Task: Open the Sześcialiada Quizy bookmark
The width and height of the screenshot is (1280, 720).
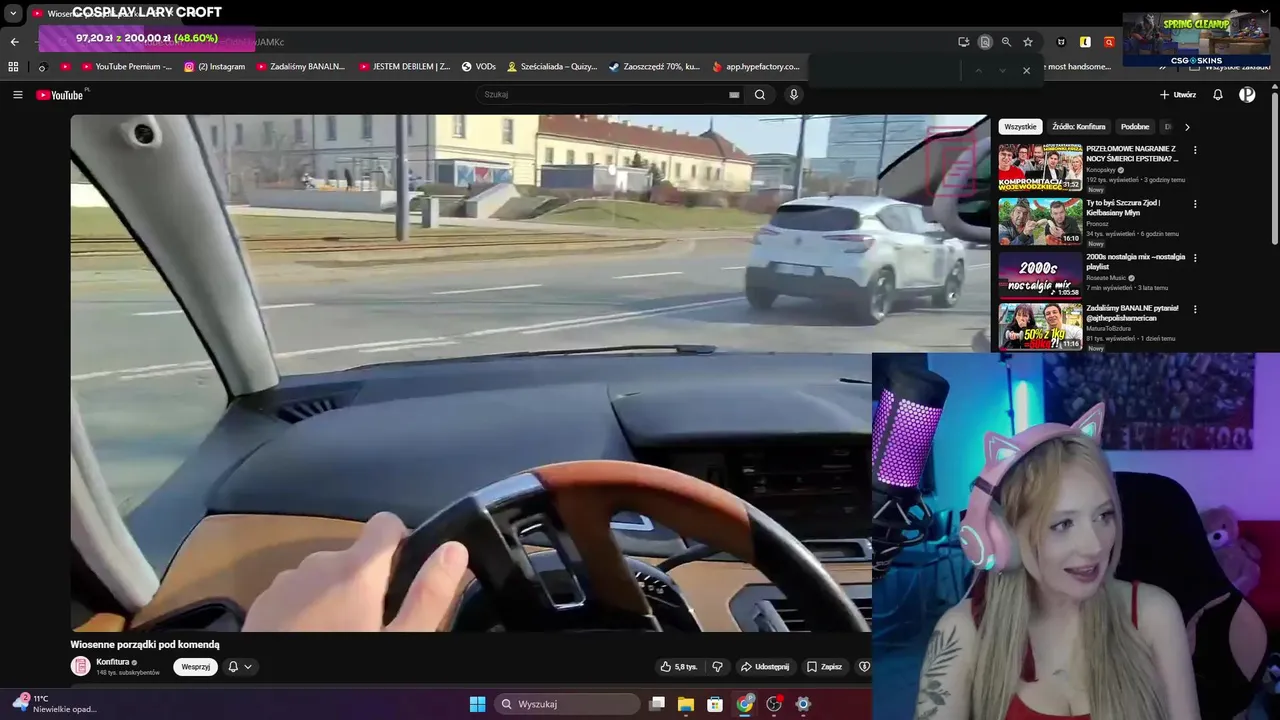Action: coord(552,67)
